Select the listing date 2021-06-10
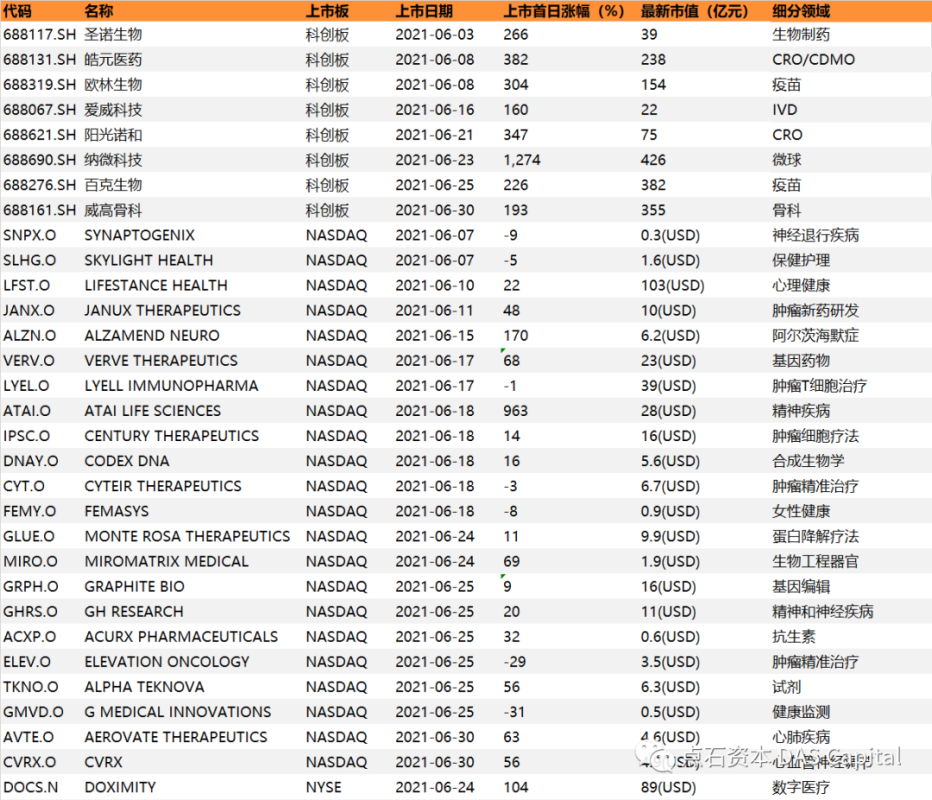 pos(434,285)
